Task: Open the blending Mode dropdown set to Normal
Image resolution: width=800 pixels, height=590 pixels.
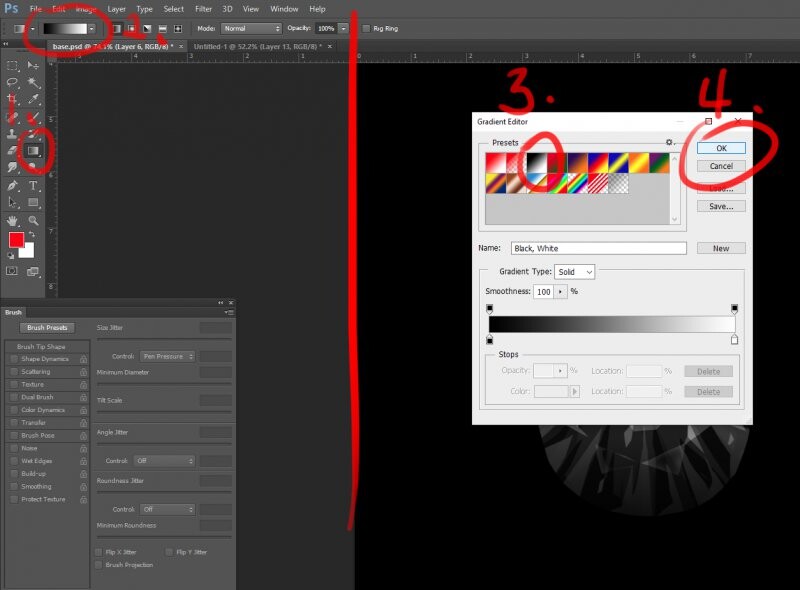Action: point(252,28)
